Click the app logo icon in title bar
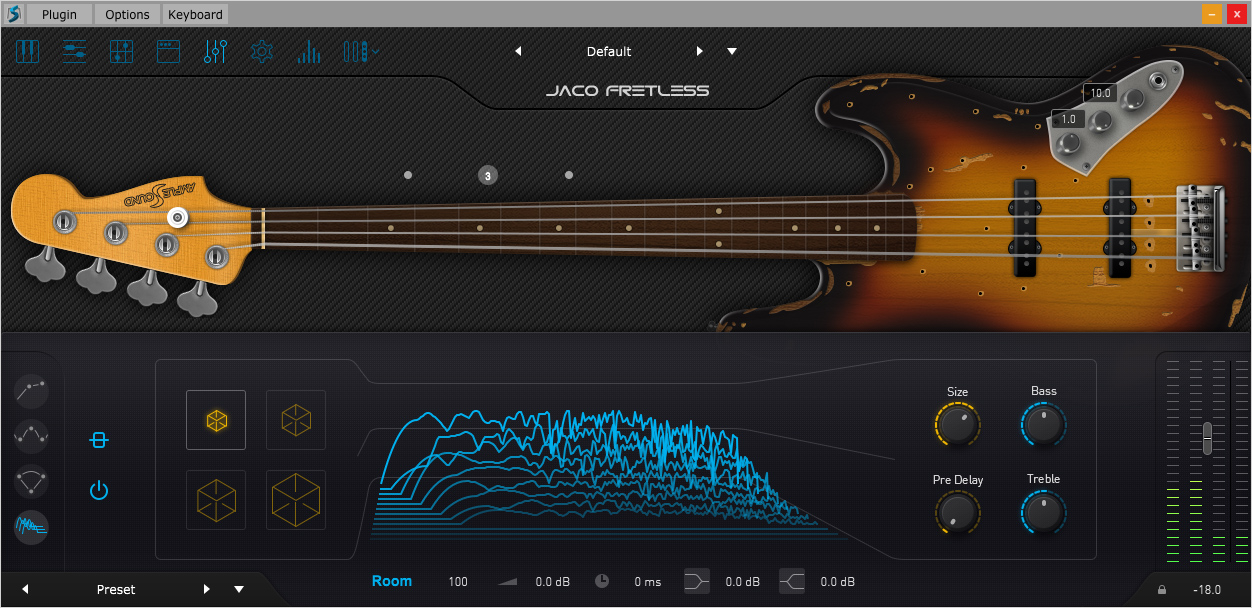1252x608 pixels. click(13, 14)
